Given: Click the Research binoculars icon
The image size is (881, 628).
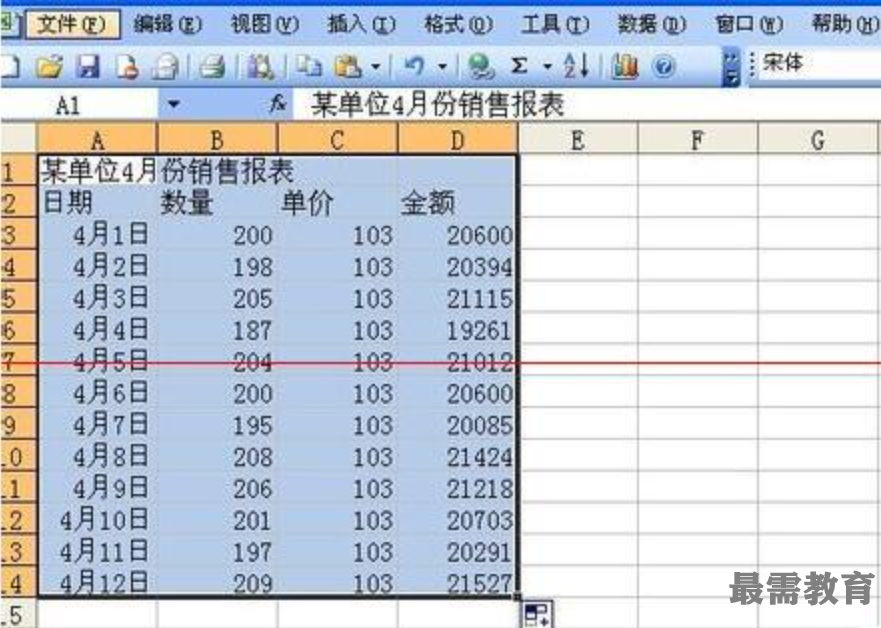Looking at the screenshot, I should [x=261, y=67].
